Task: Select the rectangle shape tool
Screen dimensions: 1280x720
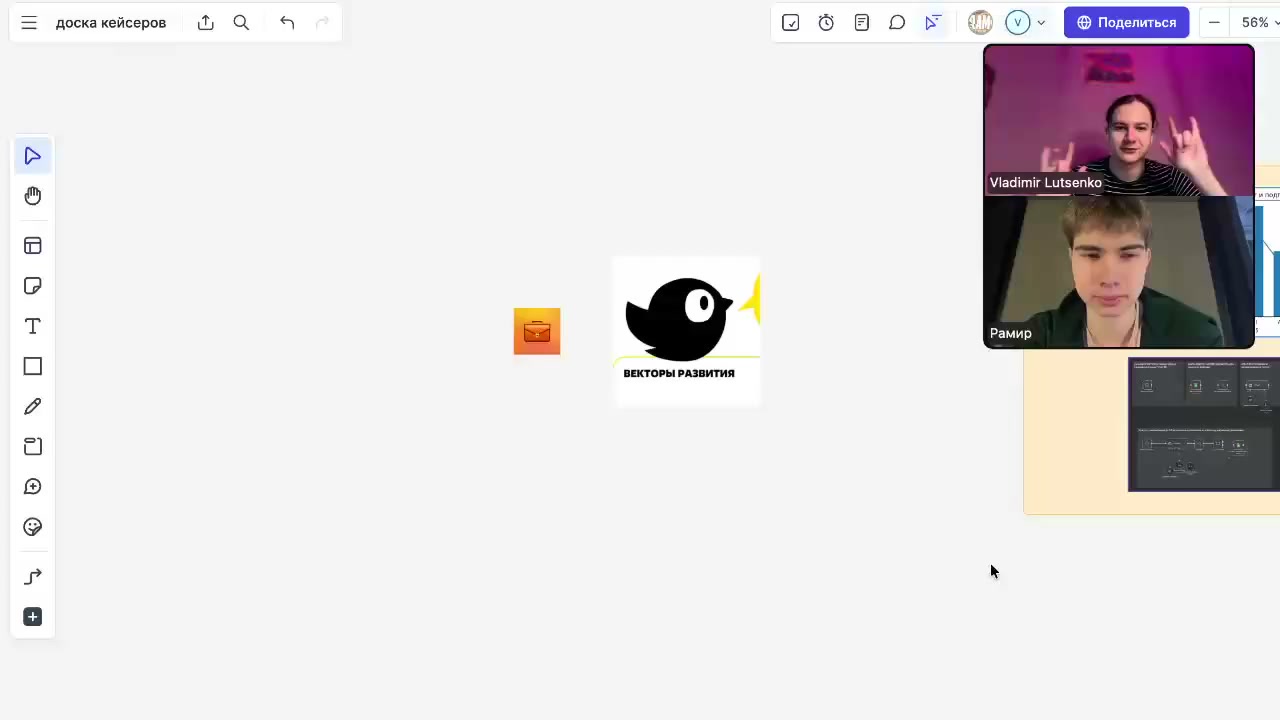Action: tap(33, 367)
